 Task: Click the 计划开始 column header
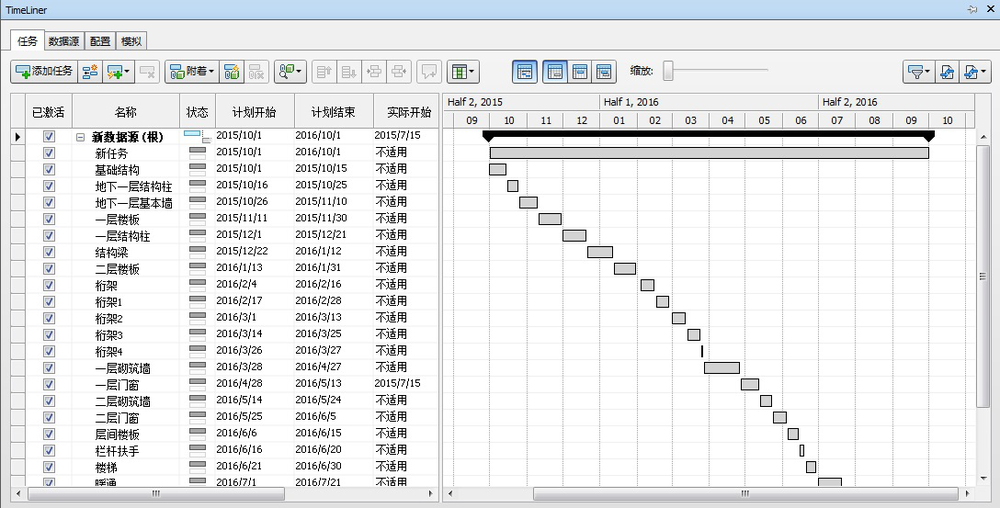click(x=254, y=112)
